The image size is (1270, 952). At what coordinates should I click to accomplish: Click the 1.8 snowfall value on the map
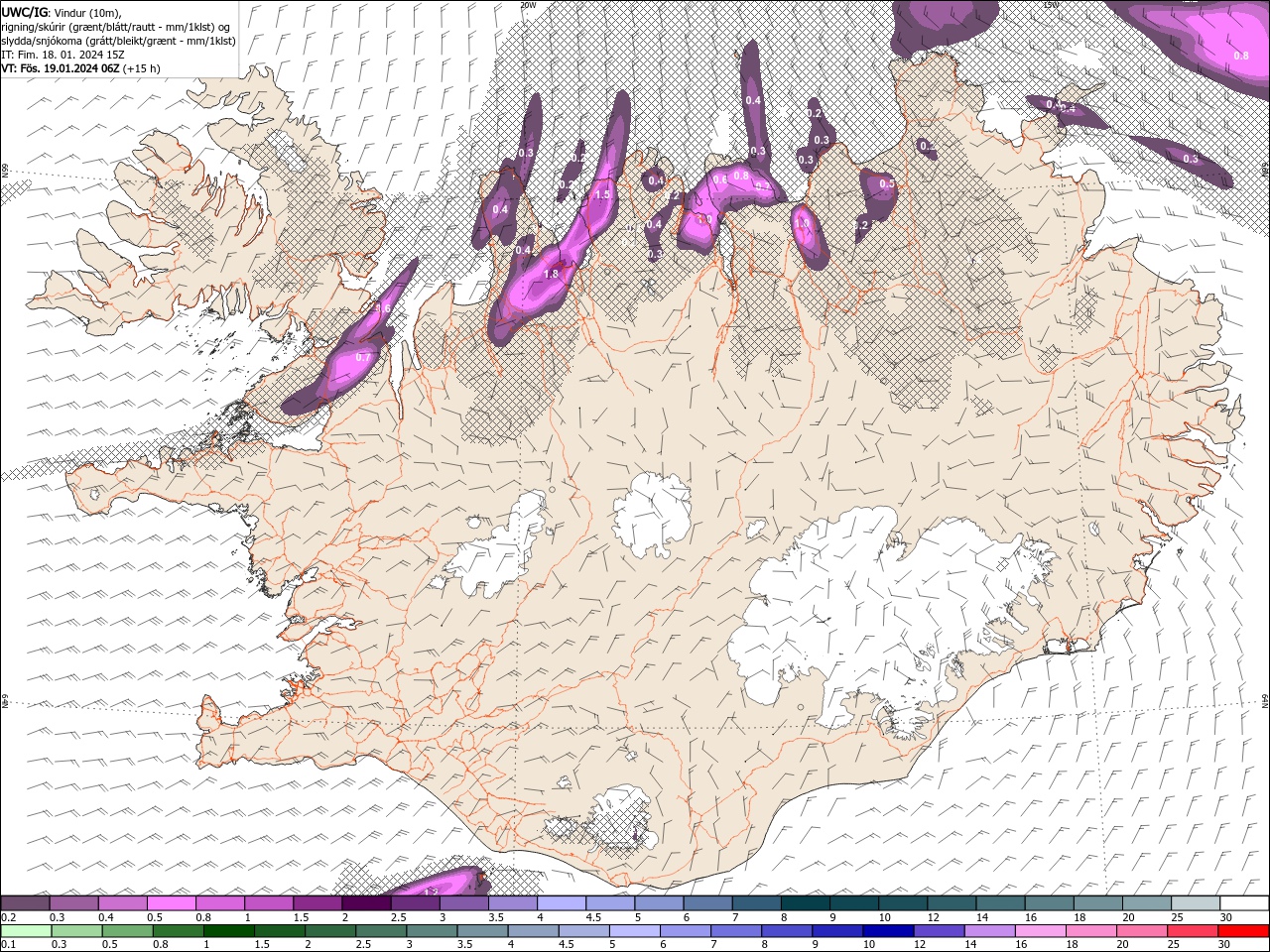[x=553, y=275]
